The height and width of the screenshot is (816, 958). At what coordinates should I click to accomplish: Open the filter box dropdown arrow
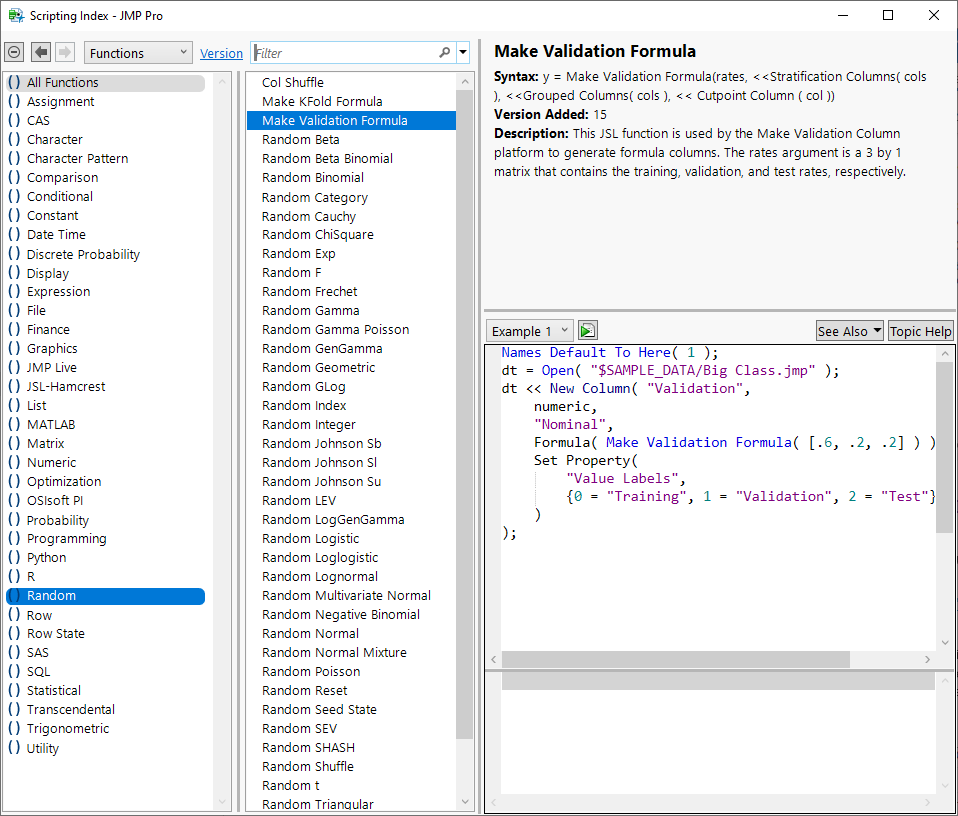(x=461, y=52)
